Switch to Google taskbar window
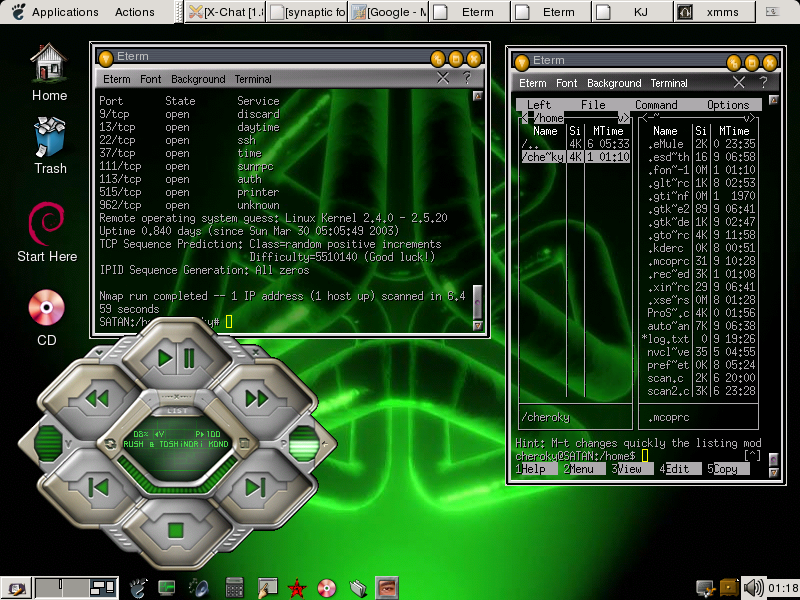This screenshot has width=800, height=600. pyautogui.click(x=388, y=12)
